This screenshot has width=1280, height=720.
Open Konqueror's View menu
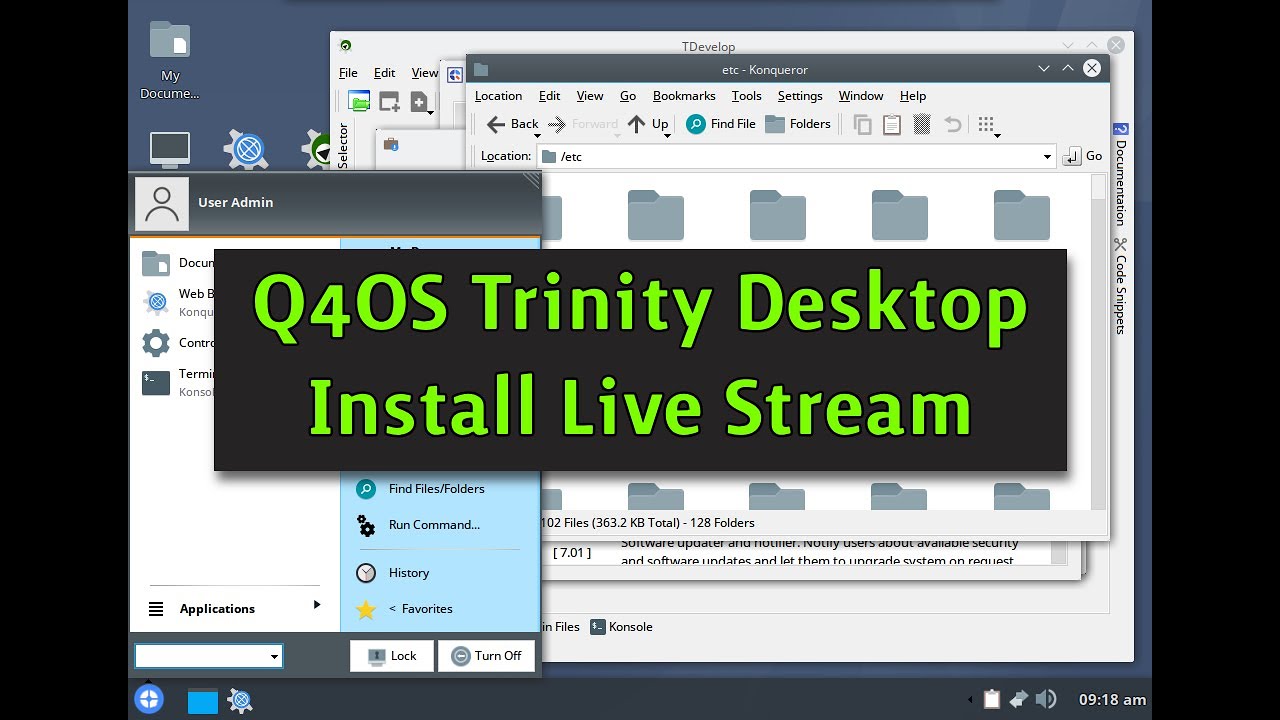tap(590, 96)
